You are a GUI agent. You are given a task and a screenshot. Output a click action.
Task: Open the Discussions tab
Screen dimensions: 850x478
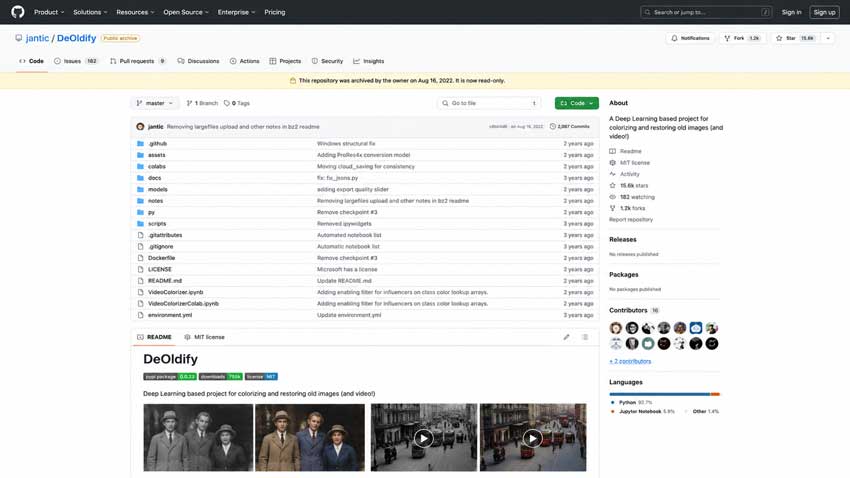(x=198, y=61)
